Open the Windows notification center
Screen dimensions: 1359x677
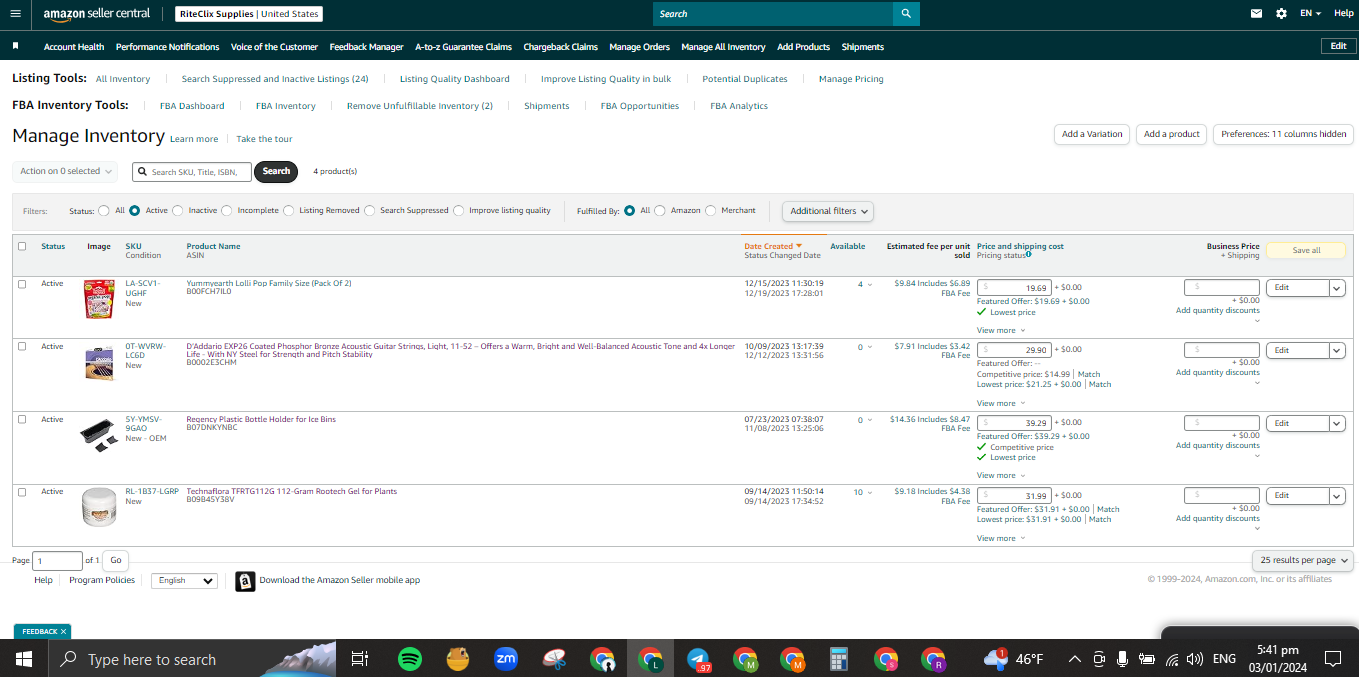tap(1332, 659)
